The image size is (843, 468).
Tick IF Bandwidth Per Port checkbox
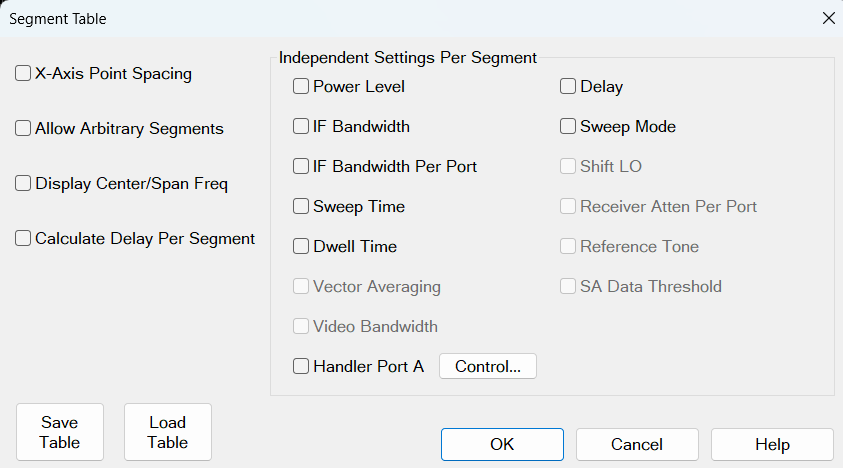(301, 167)
